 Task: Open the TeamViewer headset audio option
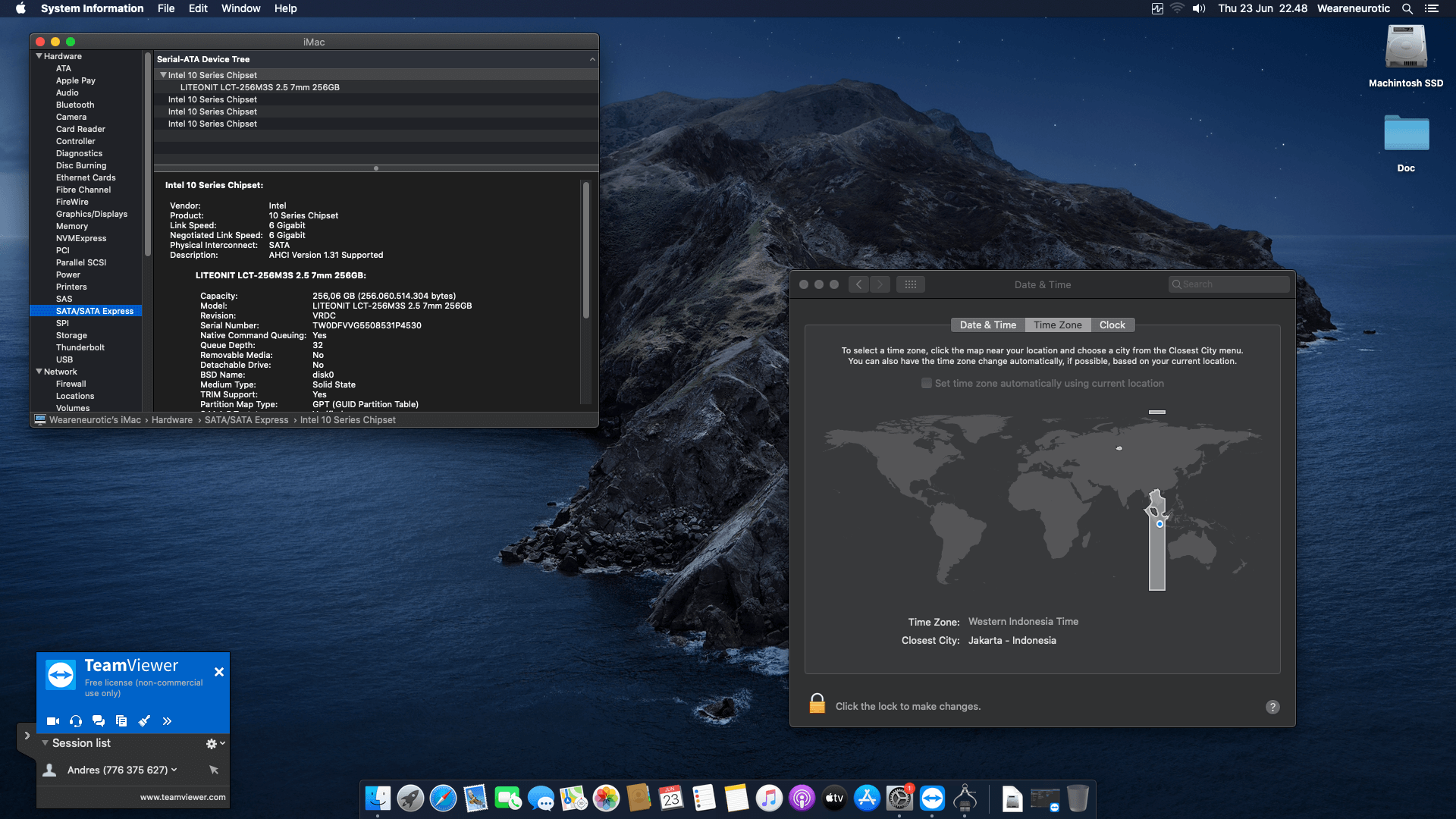tap(76, 721)
